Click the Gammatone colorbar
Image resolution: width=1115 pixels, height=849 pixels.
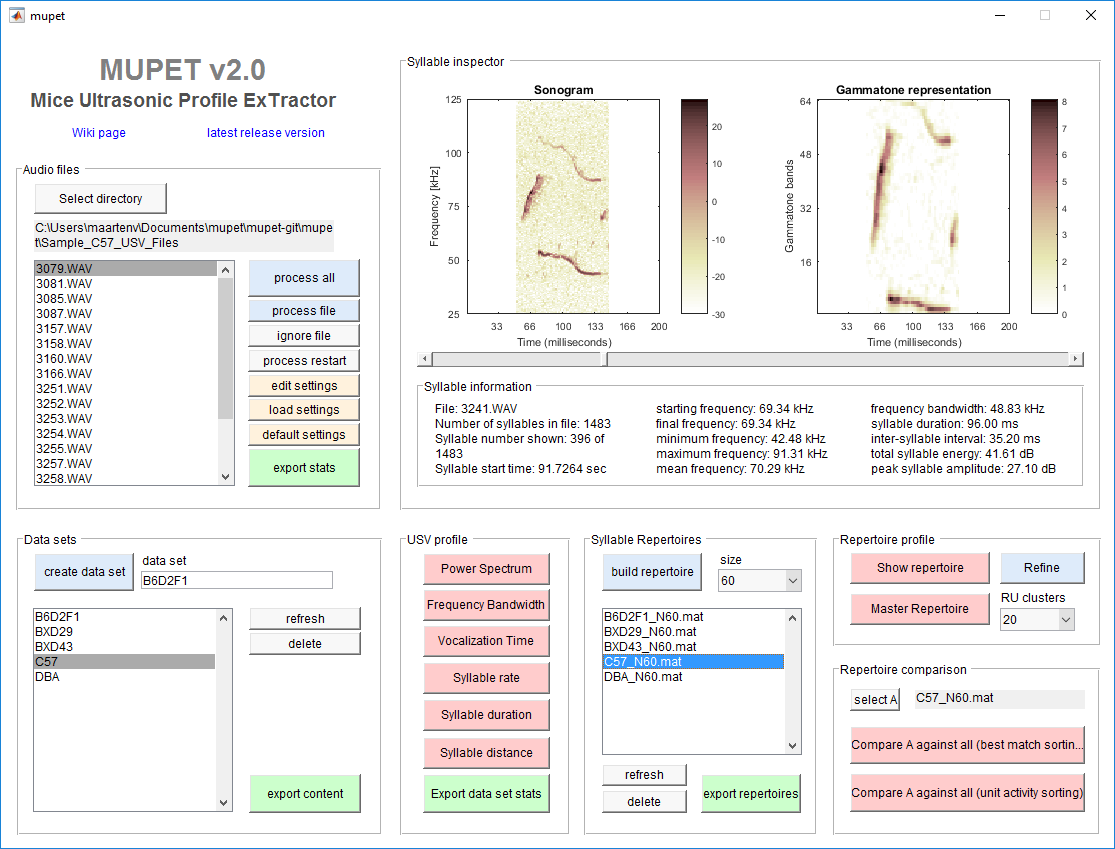[1044, 206]
